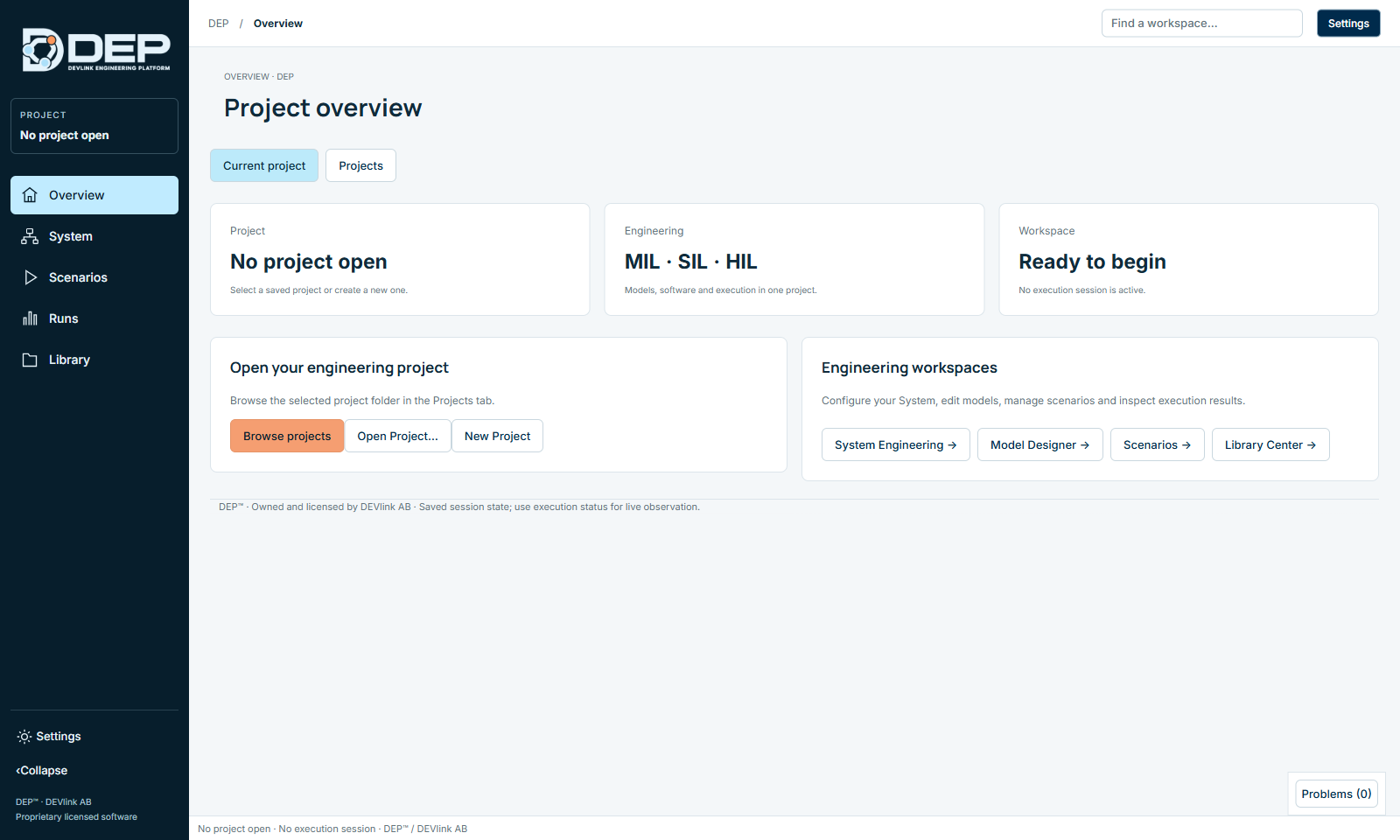This screenshot has width=1400, height=840.
Task: Click the sidebar Settings gear icon
Action: [x=24, y=737]
